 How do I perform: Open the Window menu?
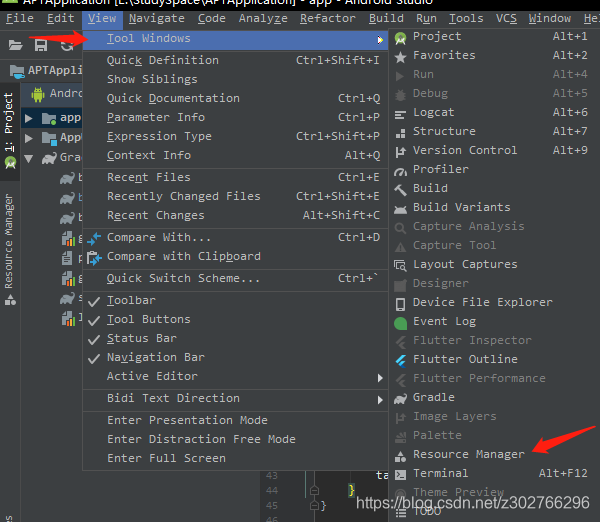click(x=549, y=18)
